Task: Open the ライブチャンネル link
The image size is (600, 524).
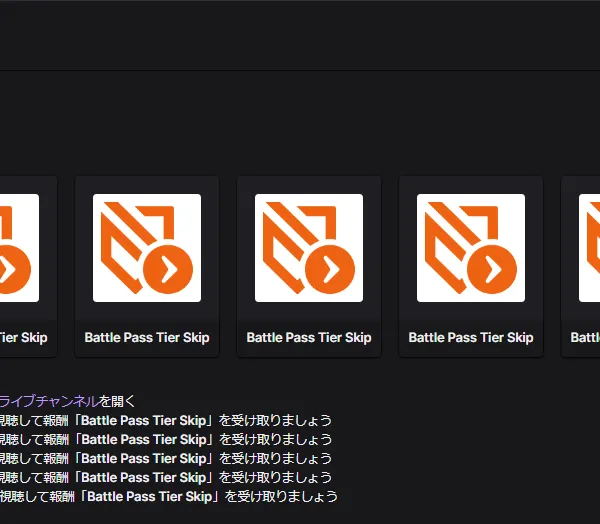Action: pos(49,401)
